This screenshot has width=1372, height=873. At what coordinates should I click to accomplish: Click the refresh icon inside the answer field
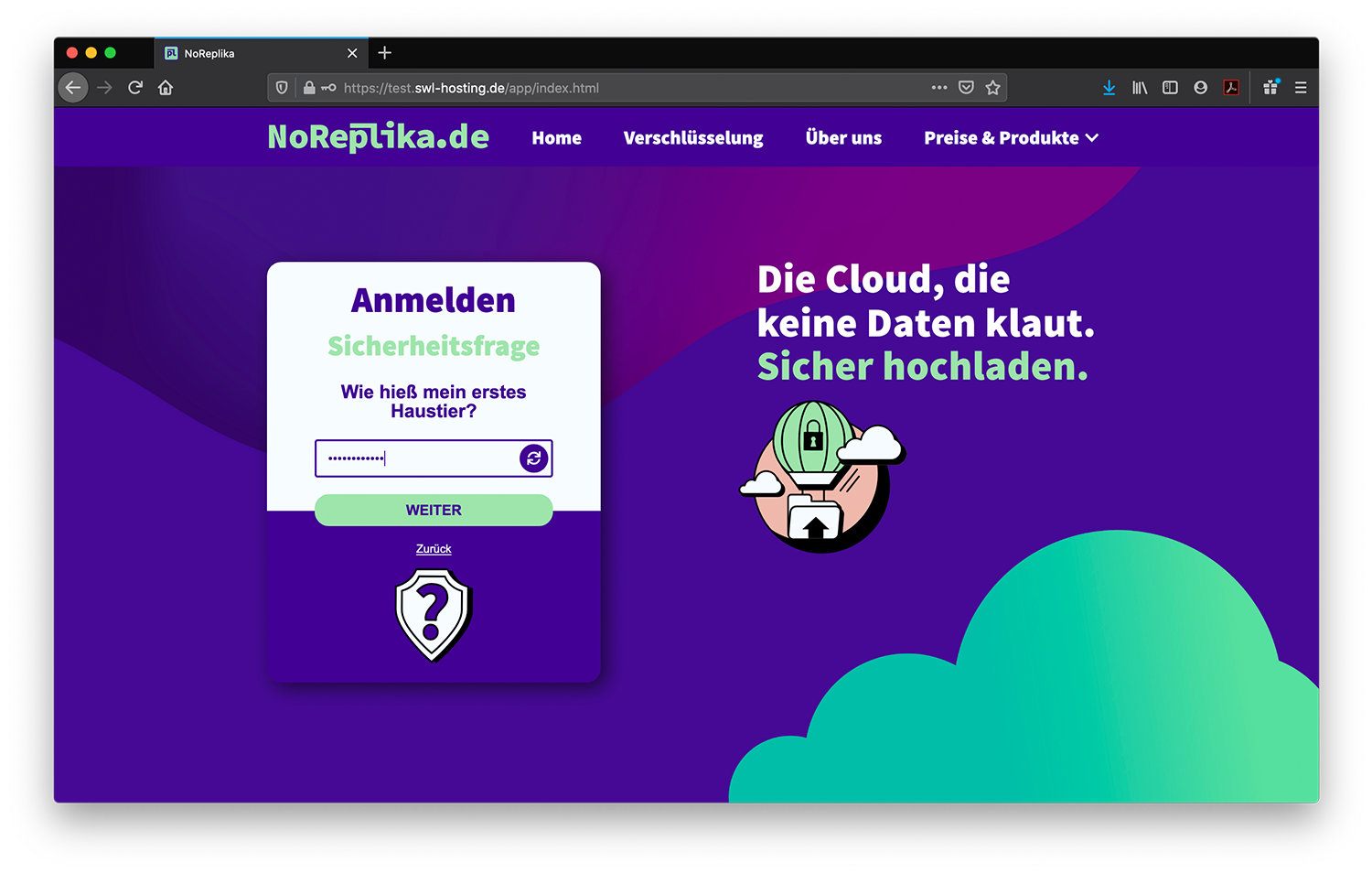[x=534, y=458]
